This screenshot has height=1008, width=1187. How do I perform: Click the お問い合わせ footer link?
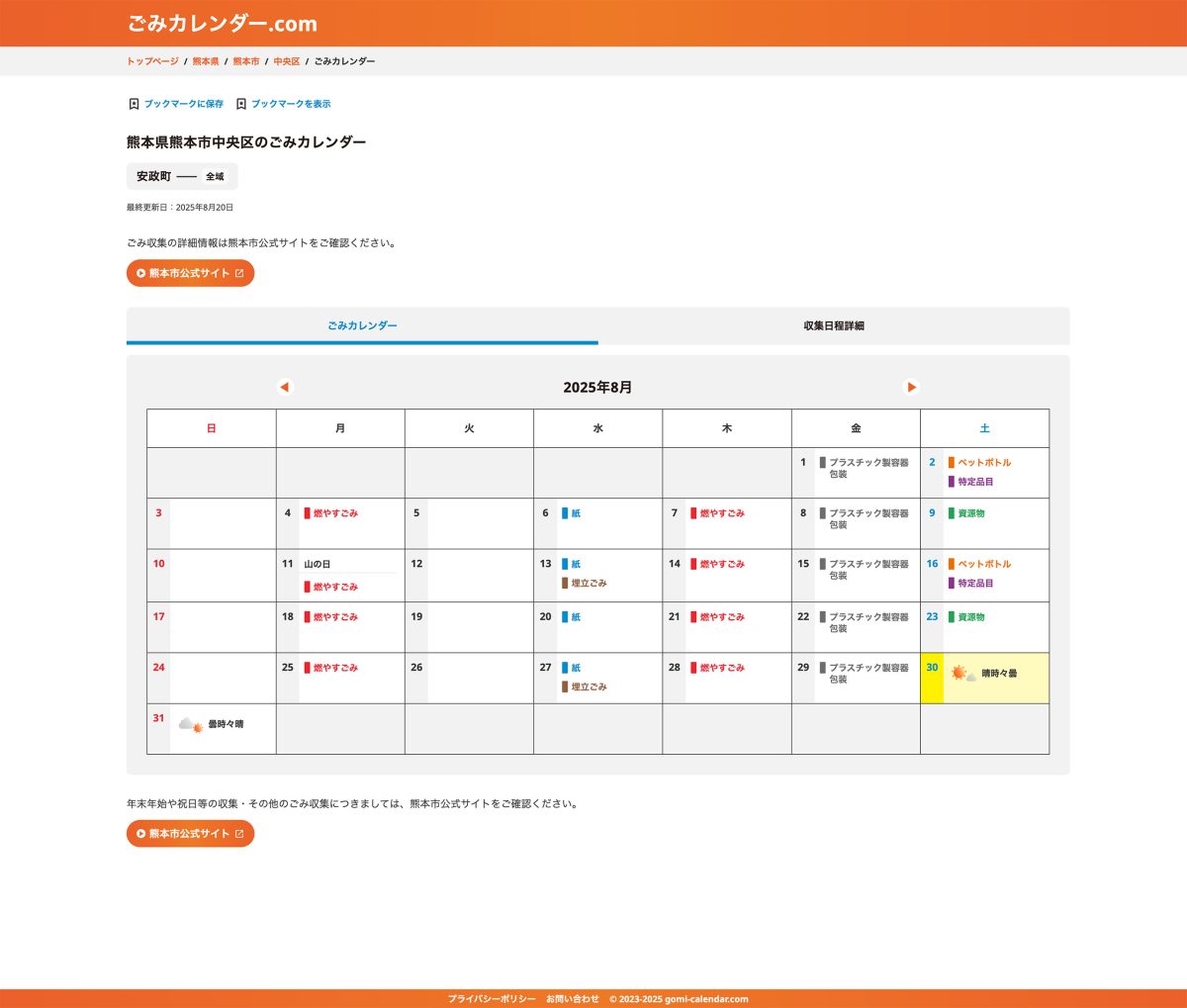[x=573, y=999]
